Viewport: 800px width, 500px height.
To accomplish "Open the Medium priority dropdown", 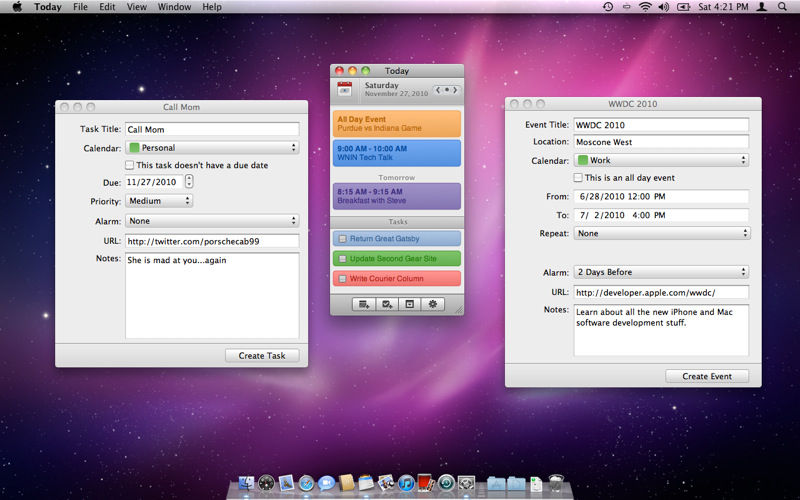I will (x=159, y=201).
